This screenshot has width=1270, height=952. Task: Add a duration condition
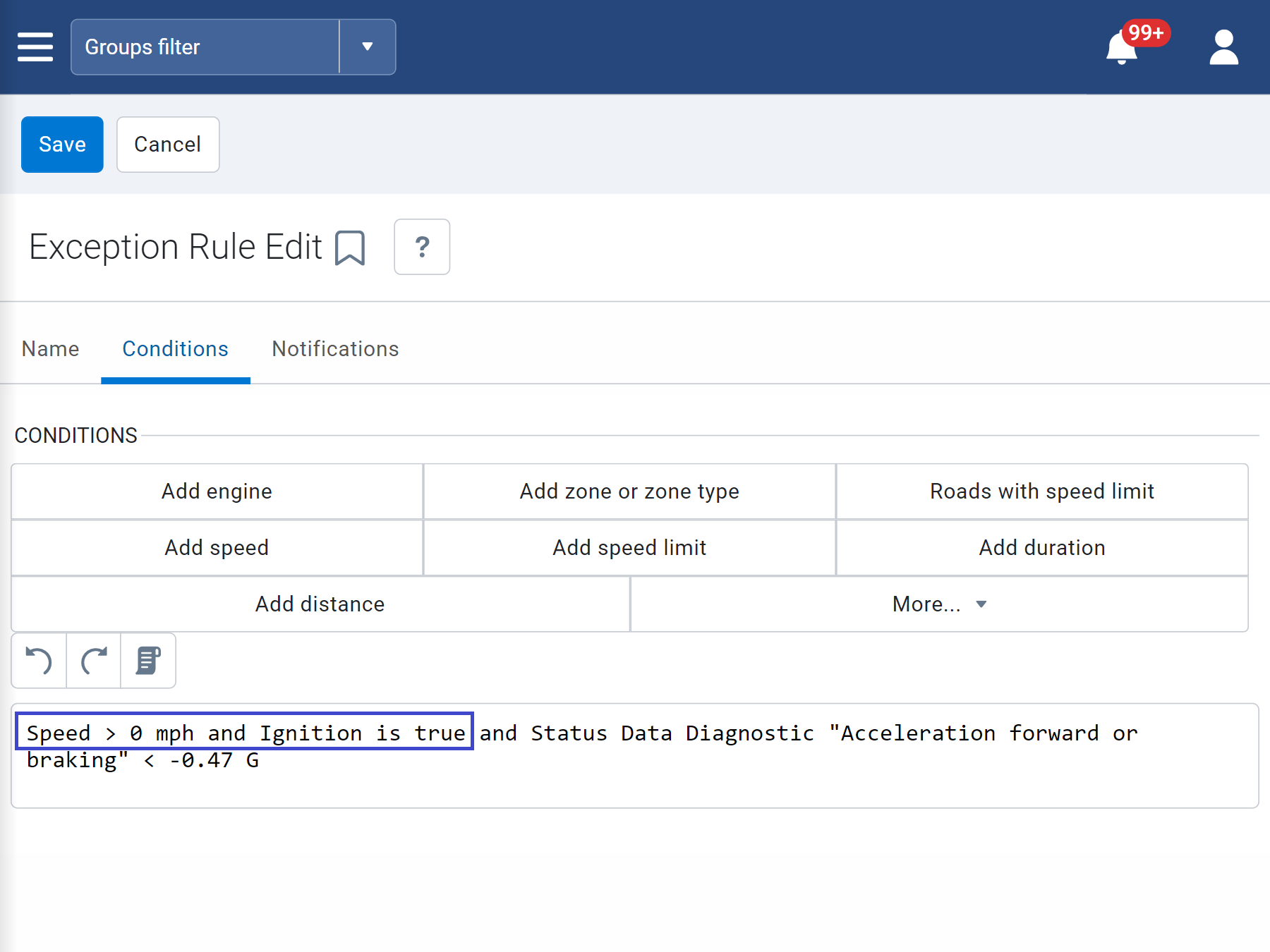coord(1041,547)
